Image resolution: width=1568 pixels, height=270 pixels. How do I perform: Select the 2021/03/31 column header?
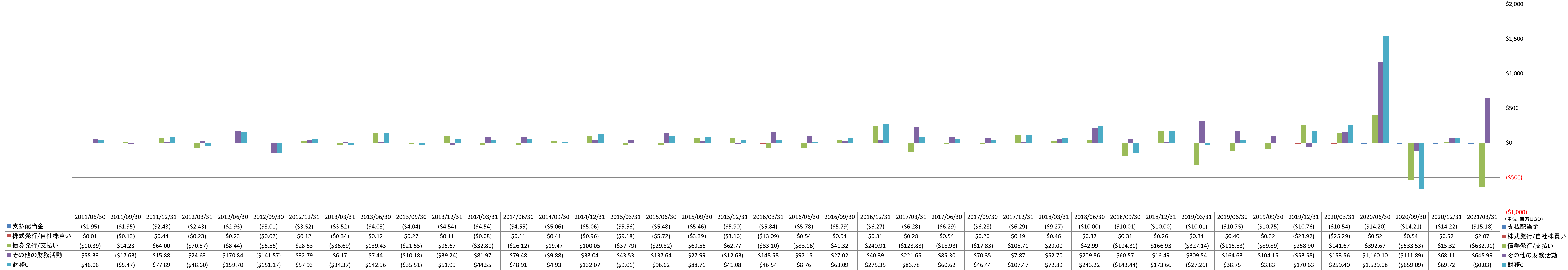(x=1482, y=217)
